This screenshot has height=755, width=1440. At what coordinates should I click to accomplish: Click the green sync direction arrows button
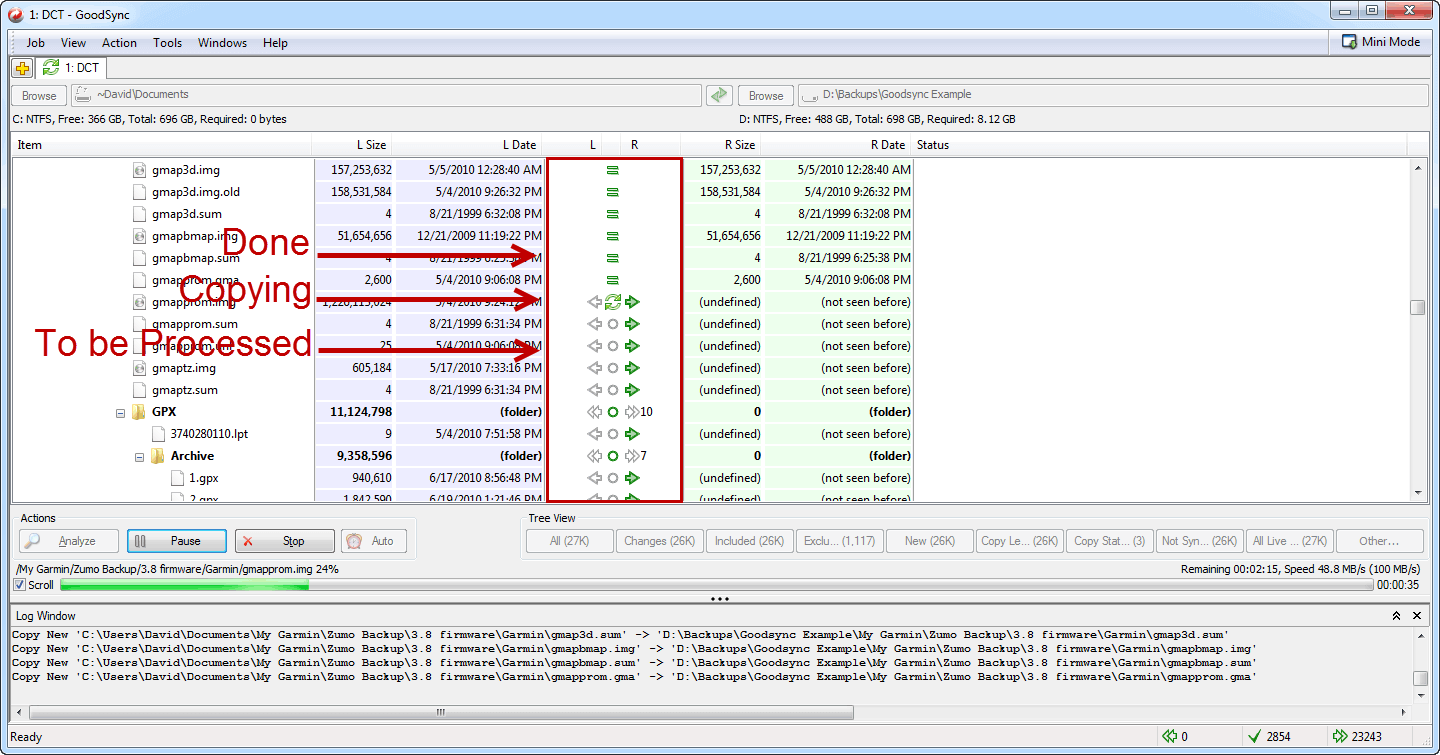[719, 96]
